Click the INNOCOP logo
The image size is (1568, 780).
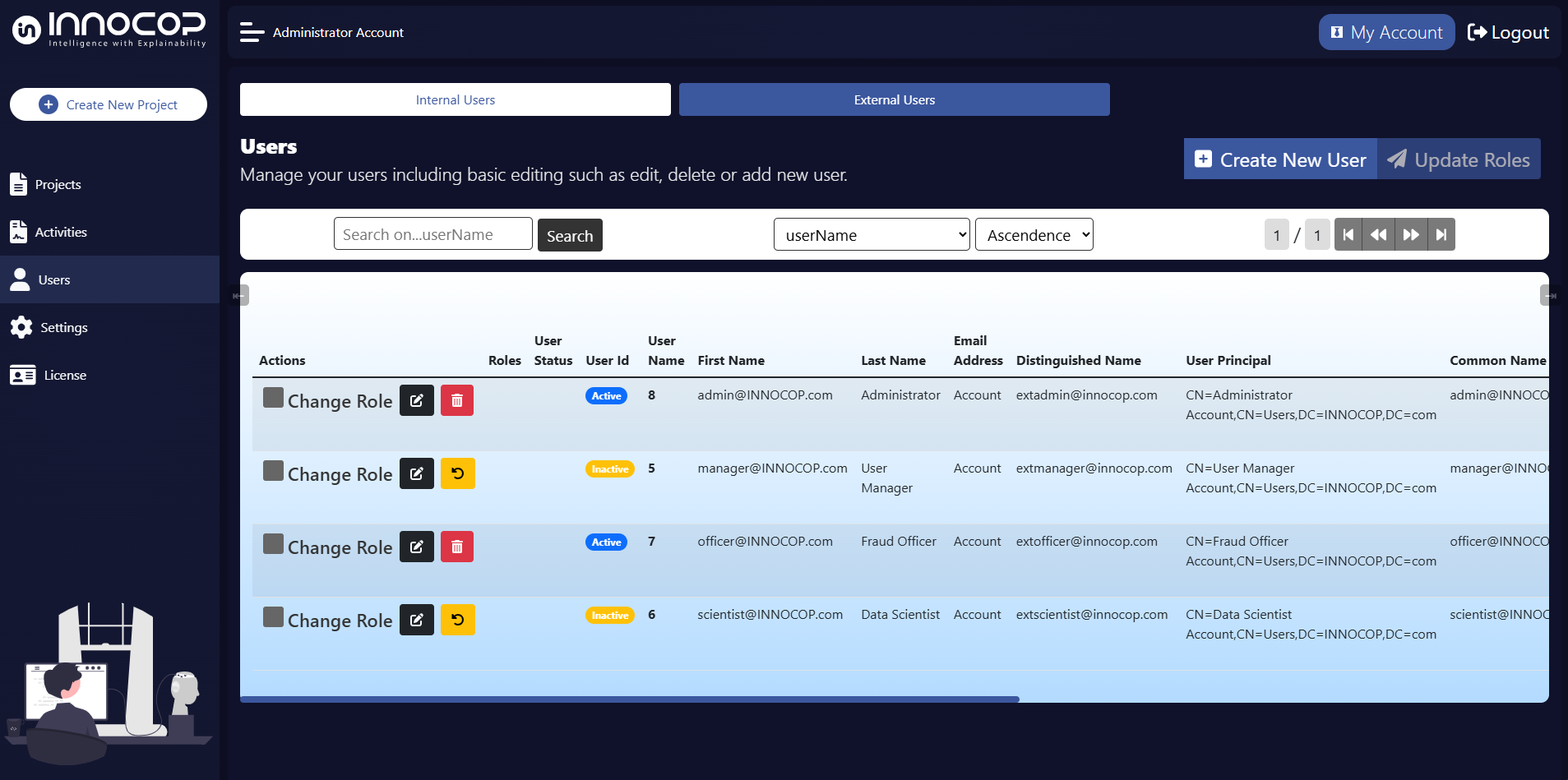[x=109, y=30]
